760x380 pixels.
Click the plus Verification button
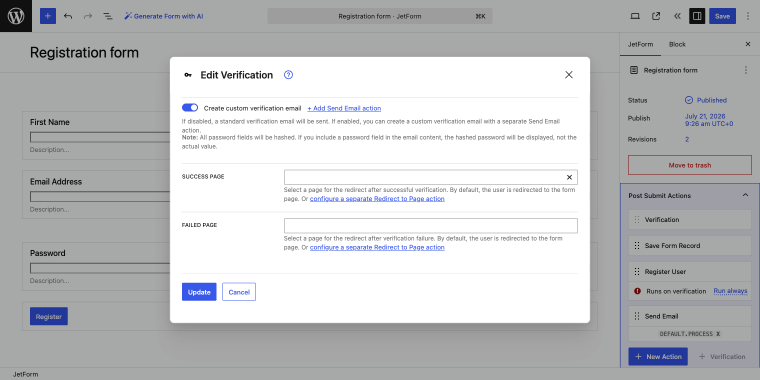coord(722,356)
